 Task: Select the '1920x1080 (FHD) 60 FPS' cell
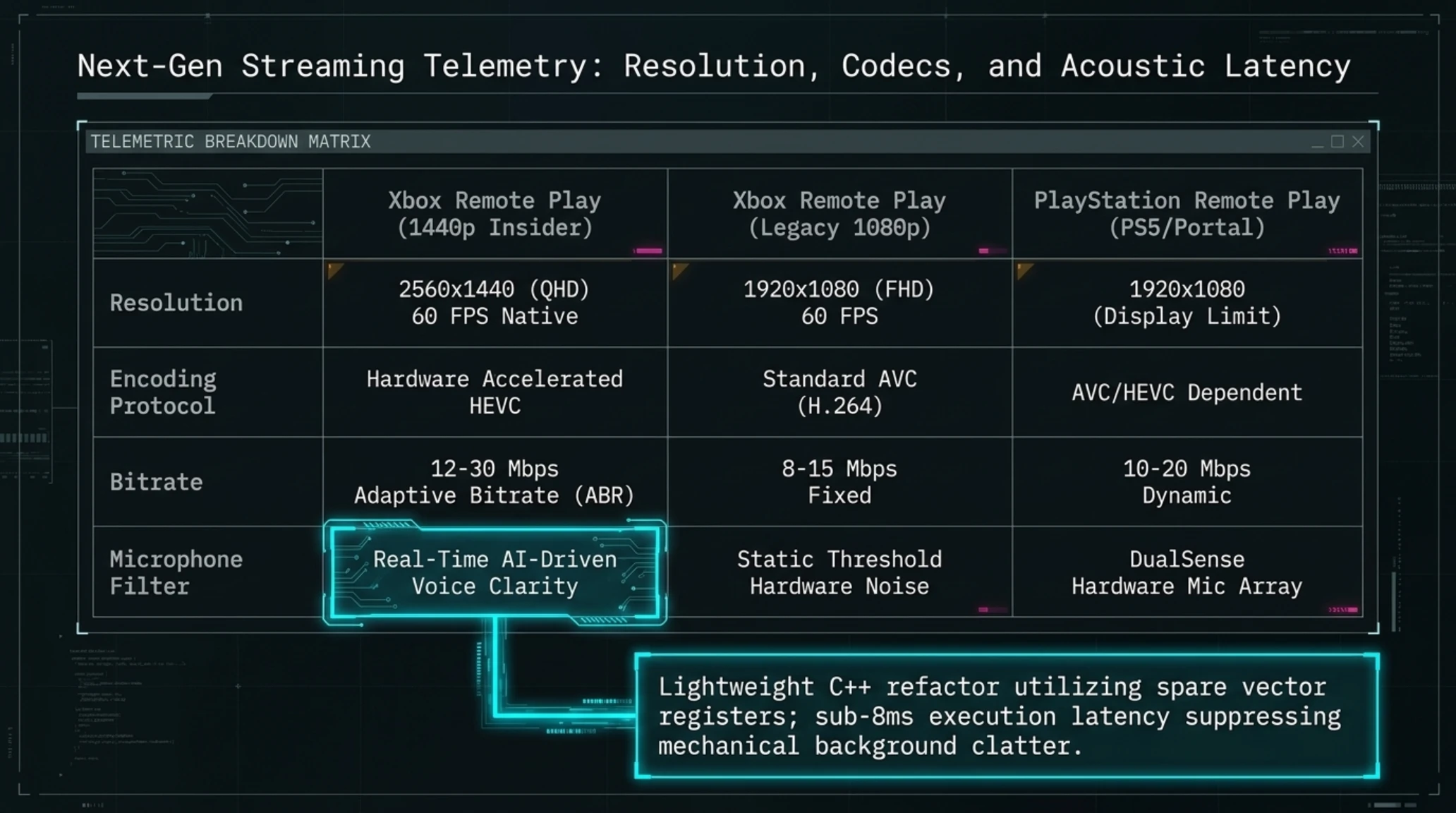(x=839, y=303)
